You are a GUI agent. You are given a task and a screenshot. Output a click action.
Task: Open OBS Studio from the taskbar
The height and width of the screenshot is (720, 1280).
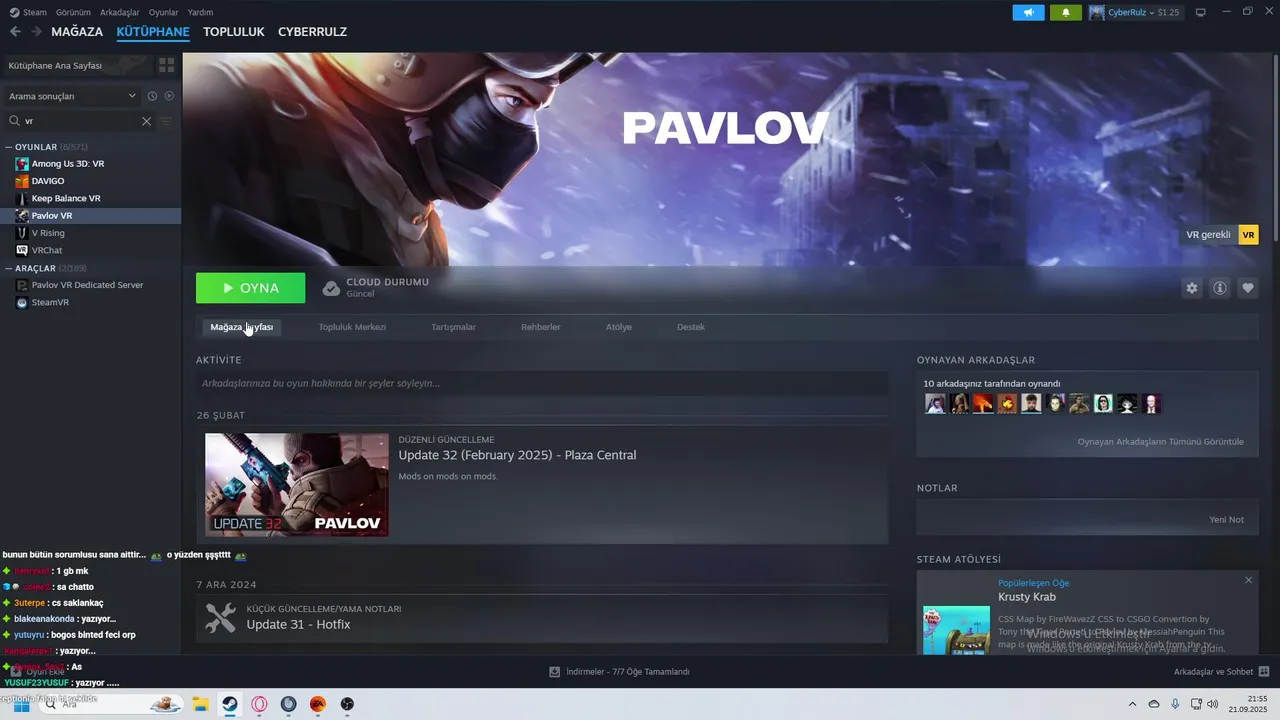tap(347, 704)
